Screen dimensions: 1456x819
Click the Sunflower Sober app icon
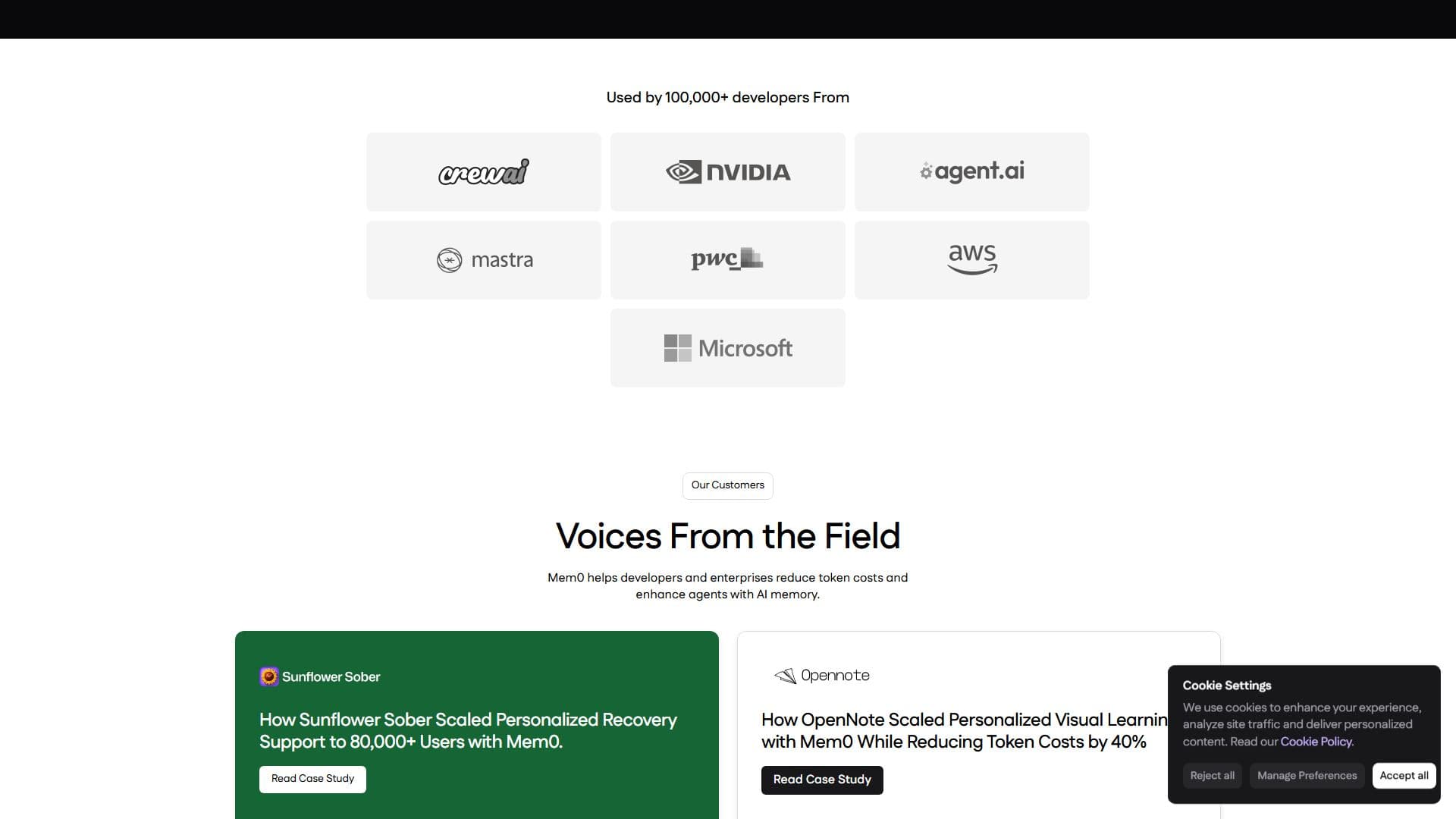tap(269, 676)
